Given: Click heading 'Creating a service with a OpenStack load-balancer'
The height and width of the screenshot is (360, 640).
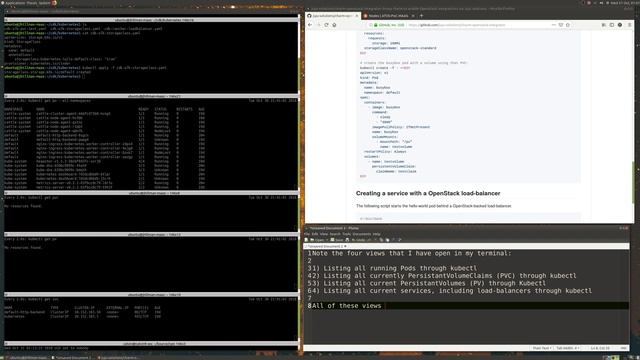Looking at the screenshot, I should tap(428, 193).
